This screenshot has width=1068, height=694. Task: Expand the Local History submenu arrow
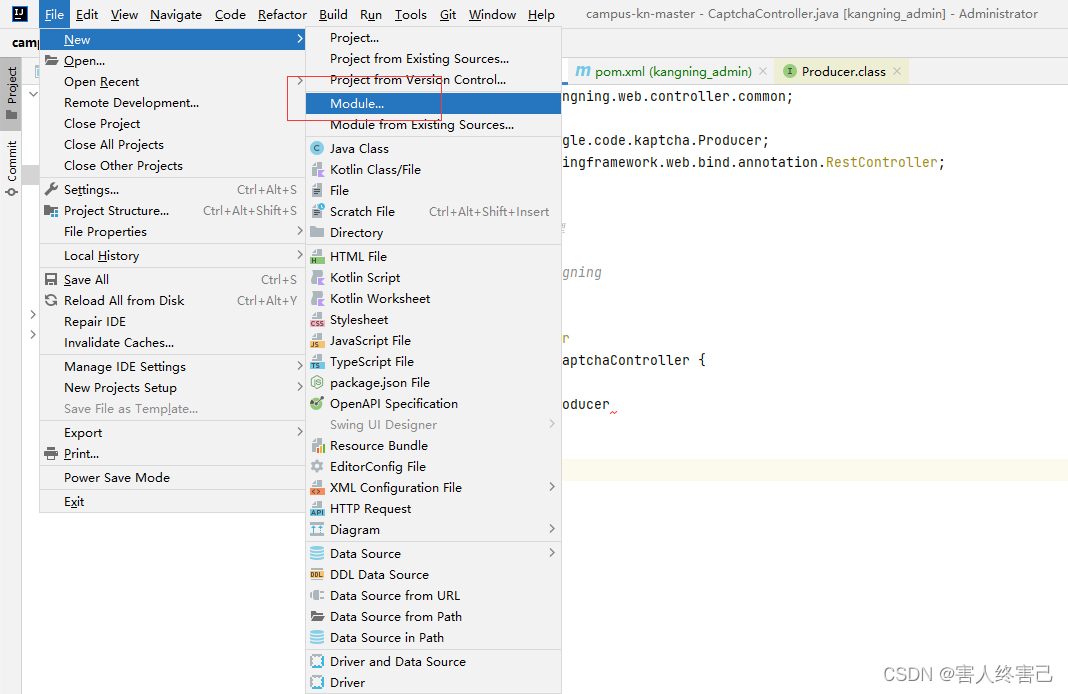tap(299, 255)
